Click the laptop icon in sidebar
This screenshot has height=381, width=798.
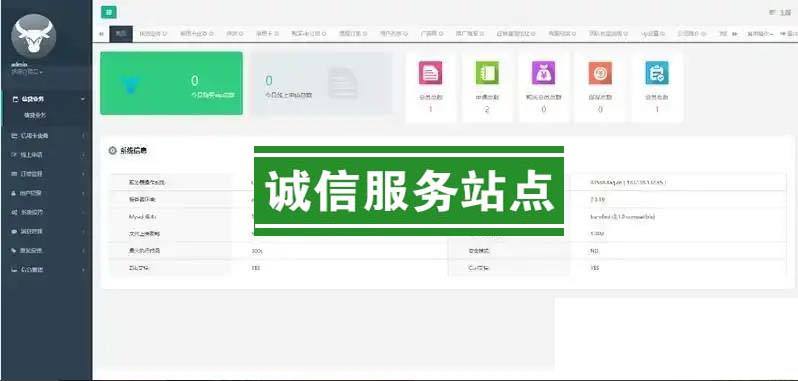[14, 270]
